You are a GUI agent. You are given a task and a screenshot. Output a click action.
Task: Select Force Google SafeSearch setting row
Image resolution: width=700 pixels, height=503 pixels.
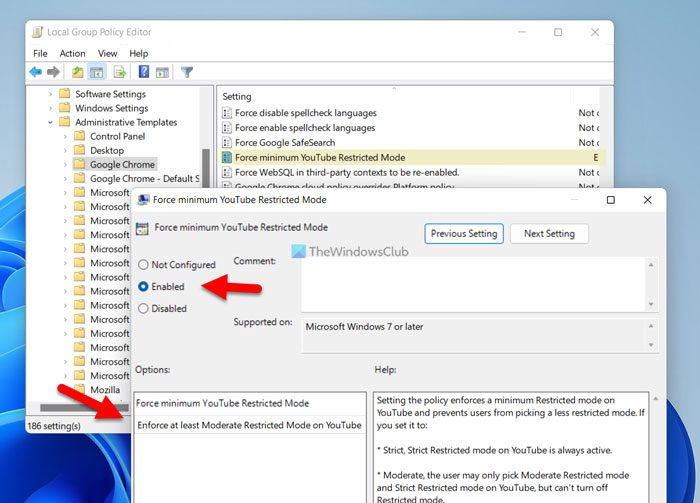(411, 142)
